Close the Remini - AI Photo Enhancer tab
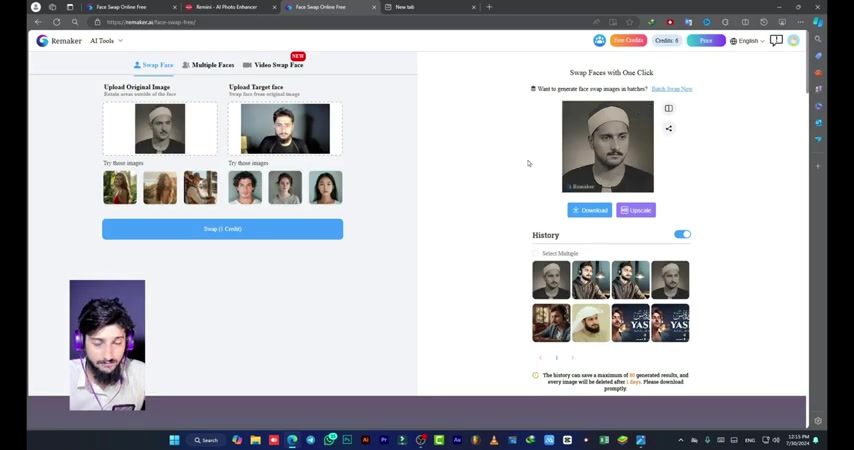 click(274, 7)
